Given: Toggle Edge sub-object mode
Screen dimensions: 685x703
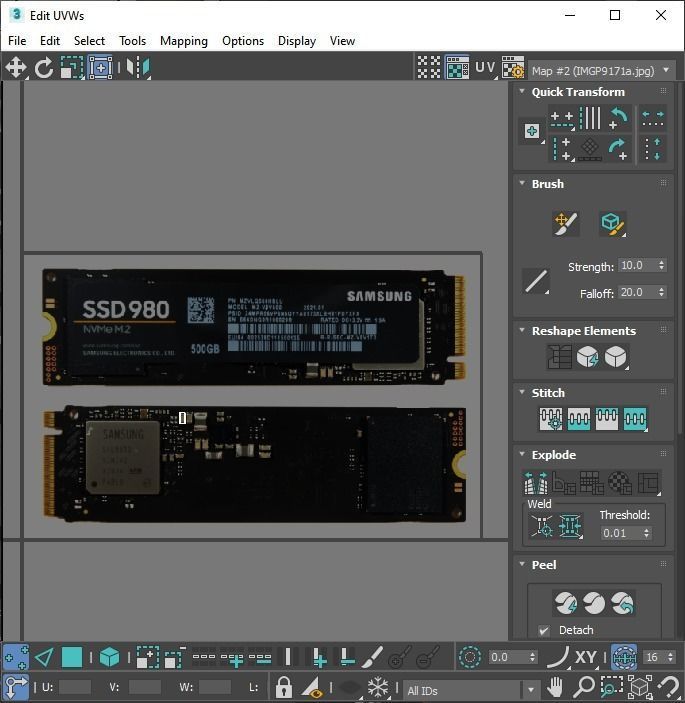Looking at the screenshot, I should (x=44, y=657).
